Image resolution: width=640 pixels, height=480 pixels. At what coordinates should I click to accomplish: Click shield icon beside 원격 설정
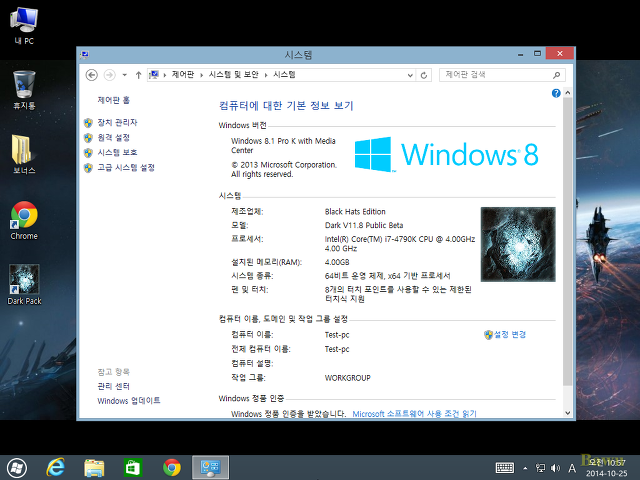(x=88, y=138)
